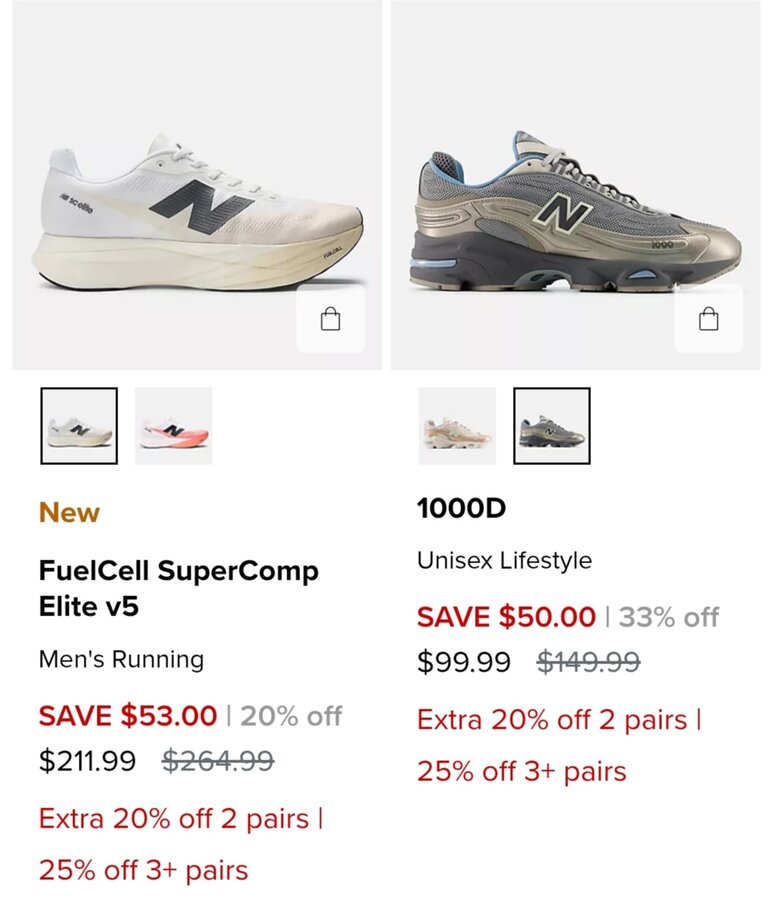Viewport: 773px width, 900px height.
Task: Click the SAVE $53.00 discount text
Action: pyautogui.click(x=128, y=716)
